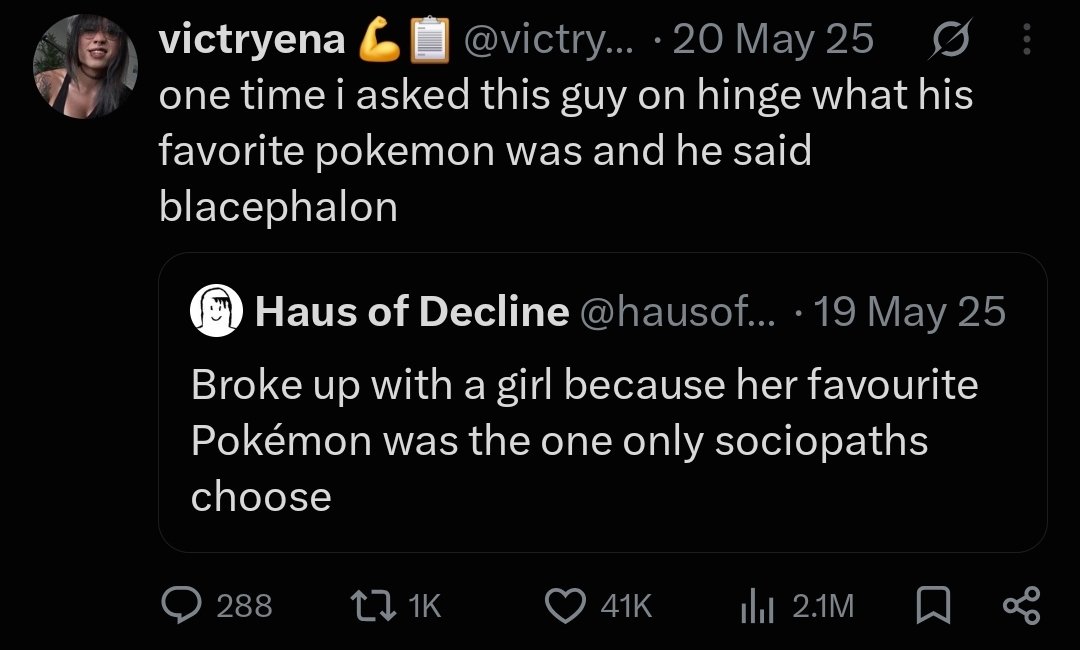
Task: Open the victryena display name
Action: pyautogui.click(x=252, y=39)
